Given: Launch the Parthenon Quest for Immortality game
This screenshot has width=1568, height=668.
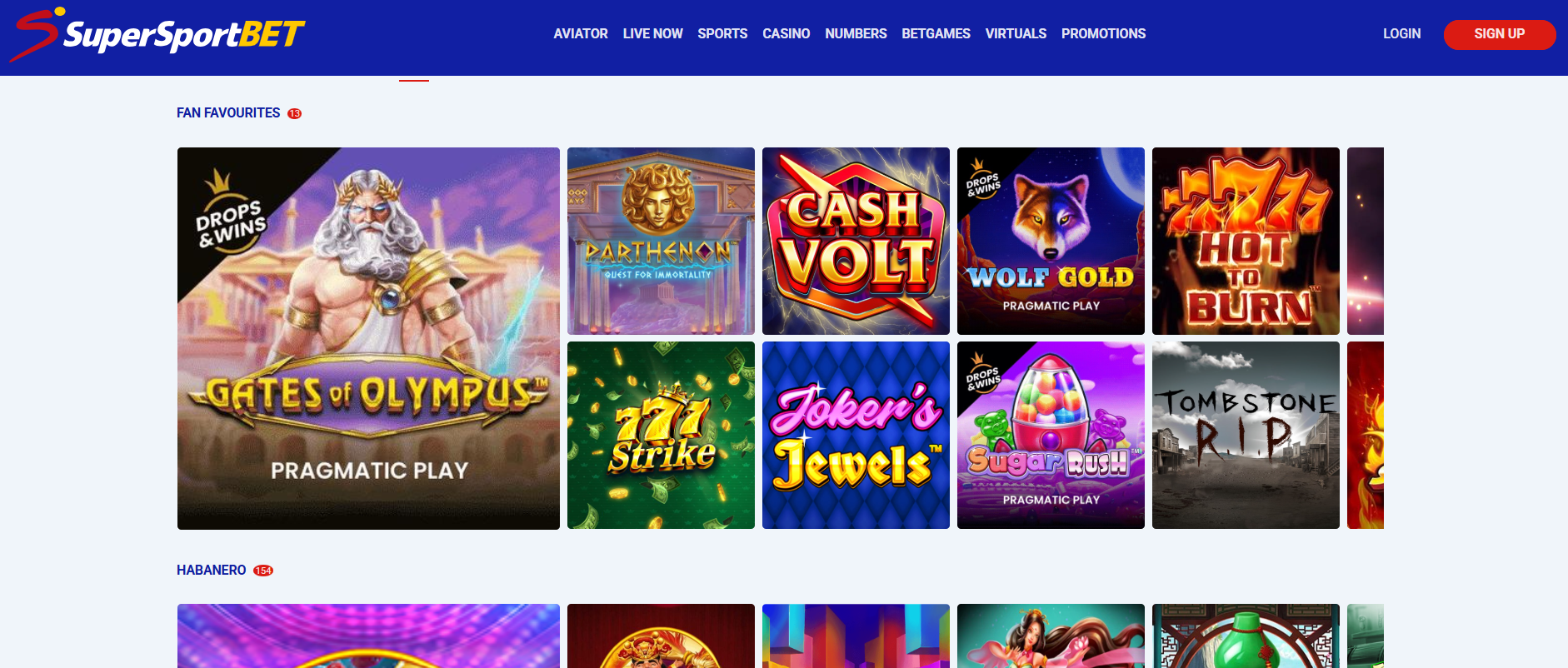Looking at the screenshot, I should coord(661,241).
